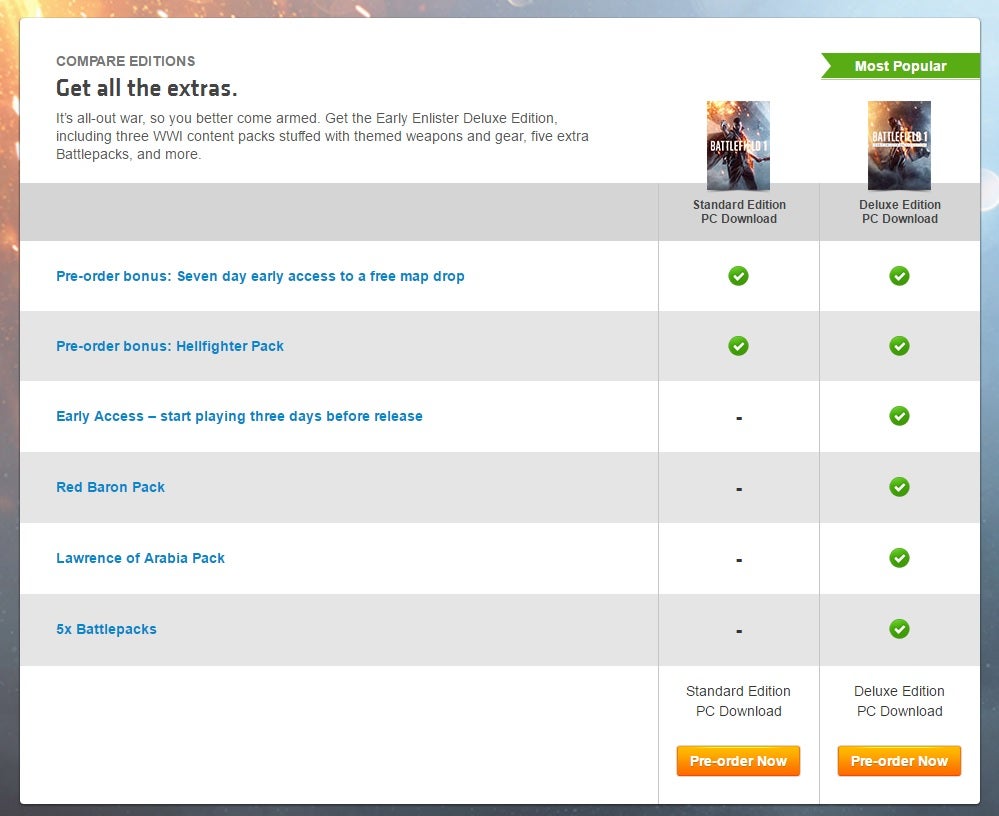Click Deluxe Edition checkmark for Early Access row
The height and width of the screenshot is (816, 999).
tap(899, 416)
